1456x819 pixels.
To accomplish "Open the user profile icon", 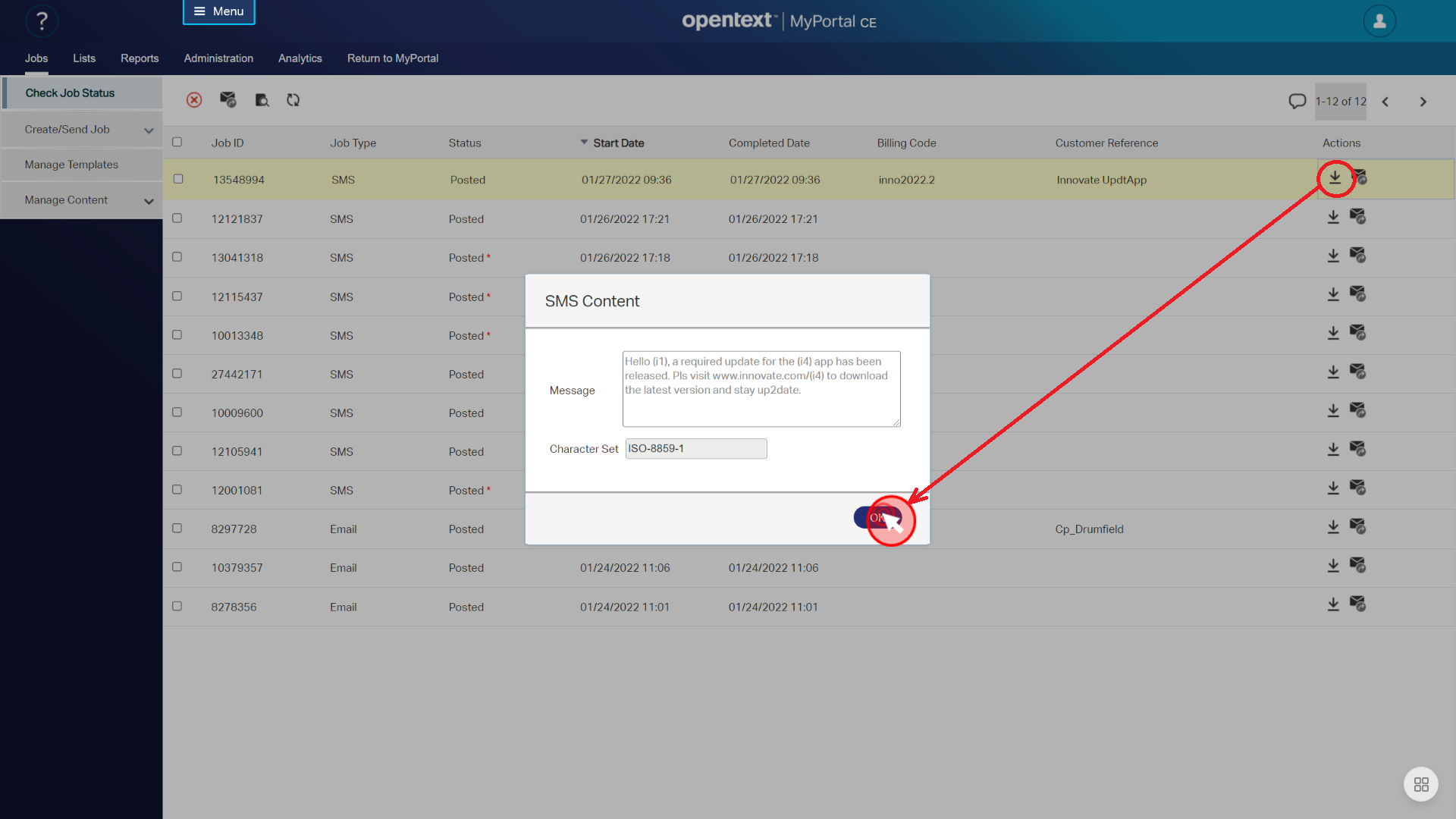I will (x=1379, y=20).
